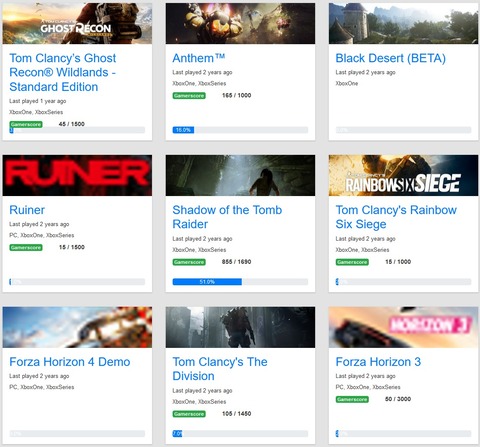Click the '105 / 1450' score on The Division
480x447 pixels.
236,414
